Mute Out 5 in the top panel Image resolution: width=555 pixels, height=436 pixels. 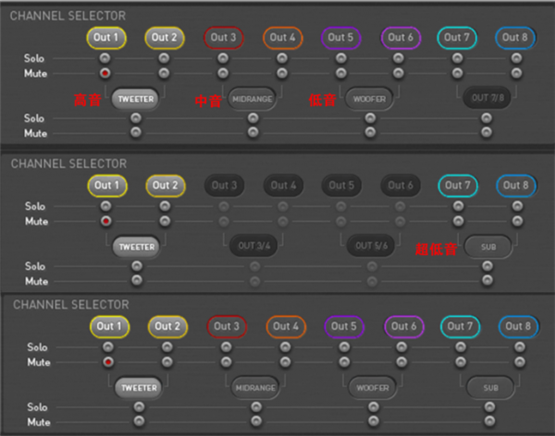[341, 73]
